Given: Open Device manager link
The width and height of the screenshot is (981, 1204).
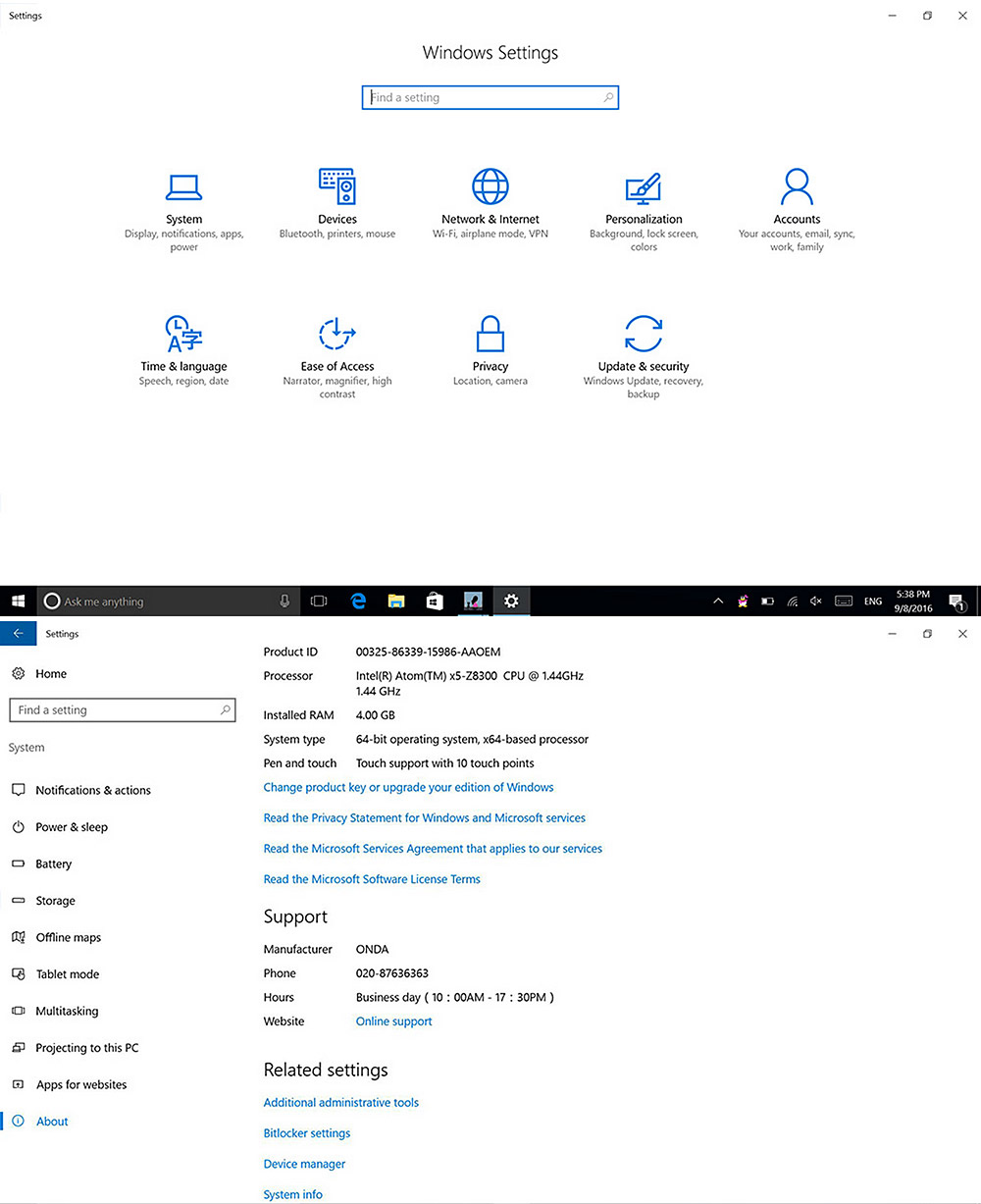Looking at the screenshot, I should [304, 1164].
